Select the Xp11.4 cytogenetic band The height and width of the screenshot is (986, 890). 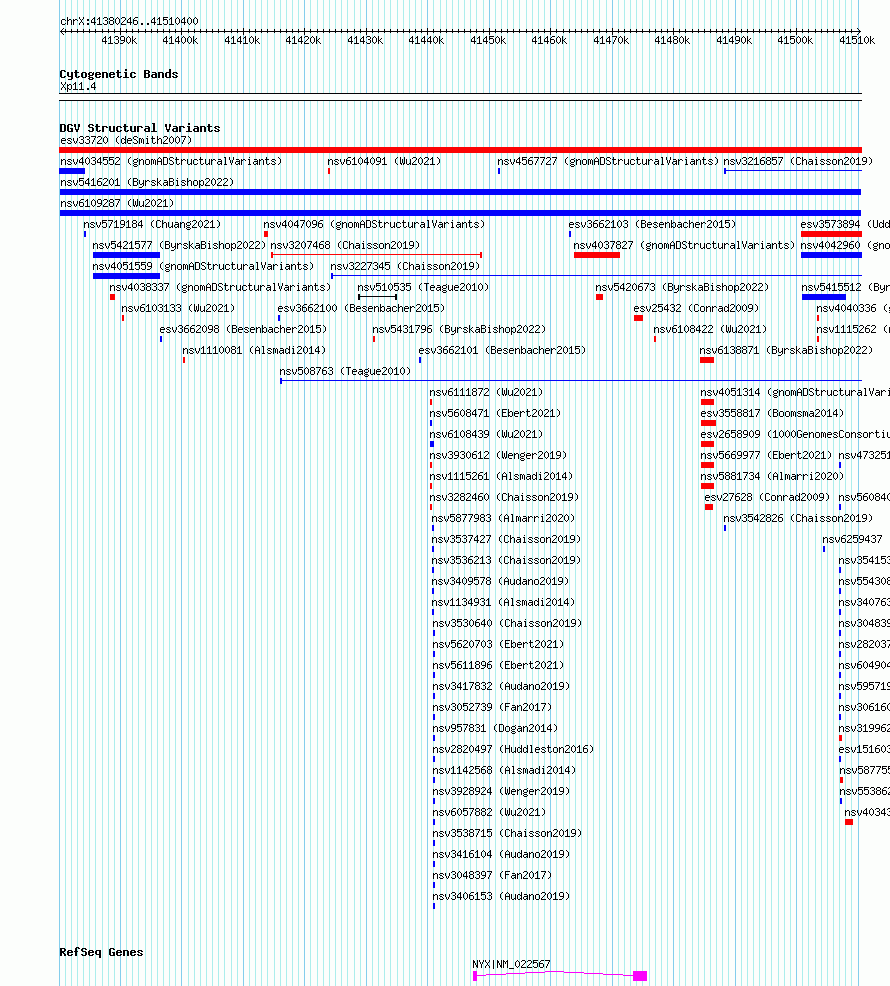click(x=78, y=87)
